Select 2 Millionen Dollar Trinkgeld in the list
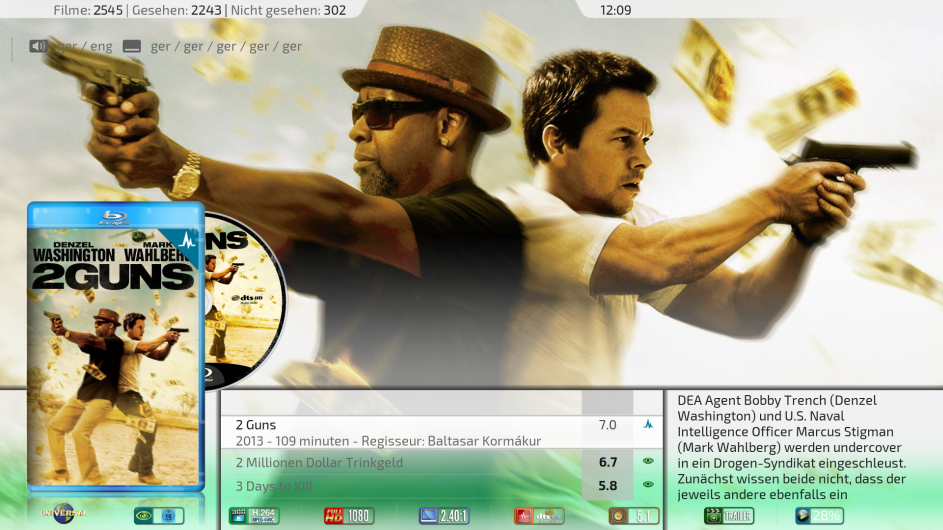This screenshot has height=530, width=943. 441,462
